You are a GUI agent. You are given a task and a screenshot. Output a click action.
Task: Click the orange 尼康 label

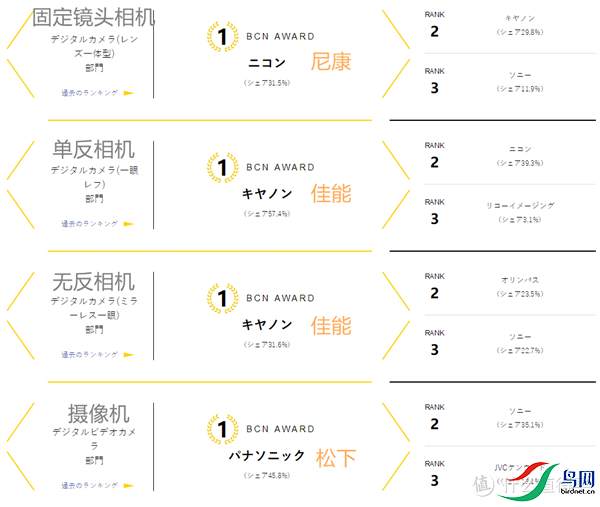click(331, 62)
